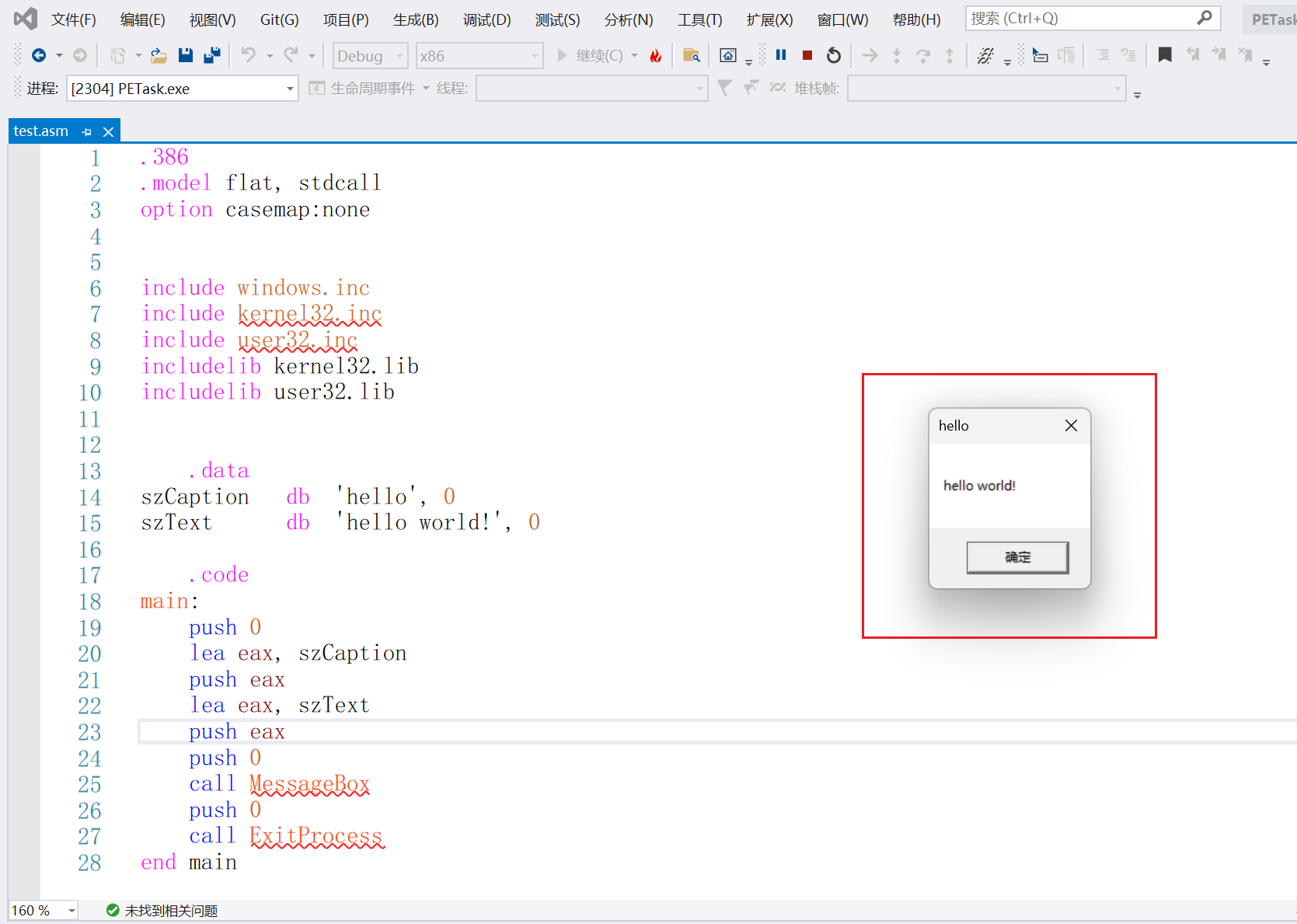
Task: Click the hatched comment-style toolbar icon
Action: [x=985, y=55]
